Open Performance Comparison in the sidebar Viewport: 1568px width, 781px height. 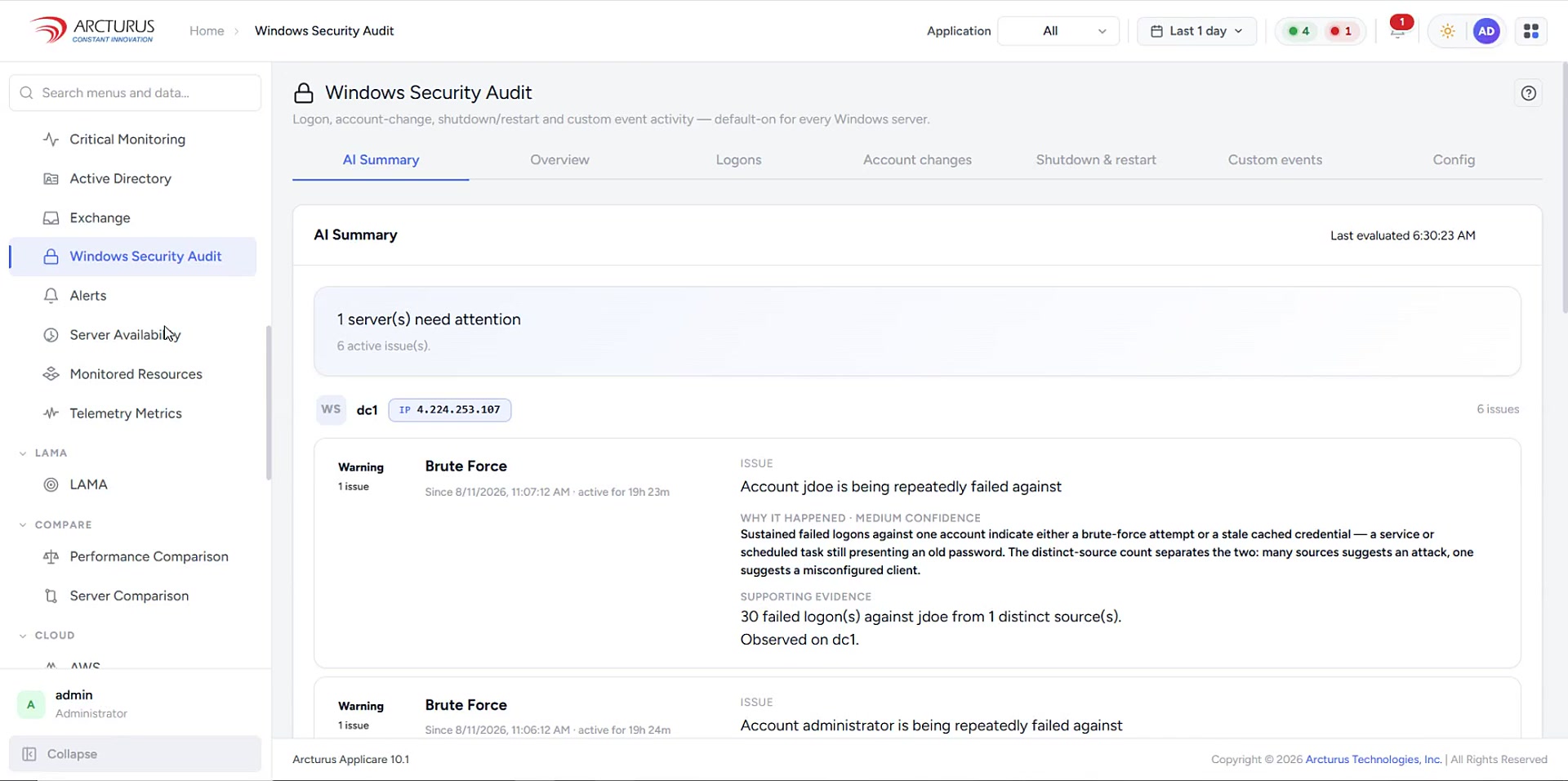132,556
